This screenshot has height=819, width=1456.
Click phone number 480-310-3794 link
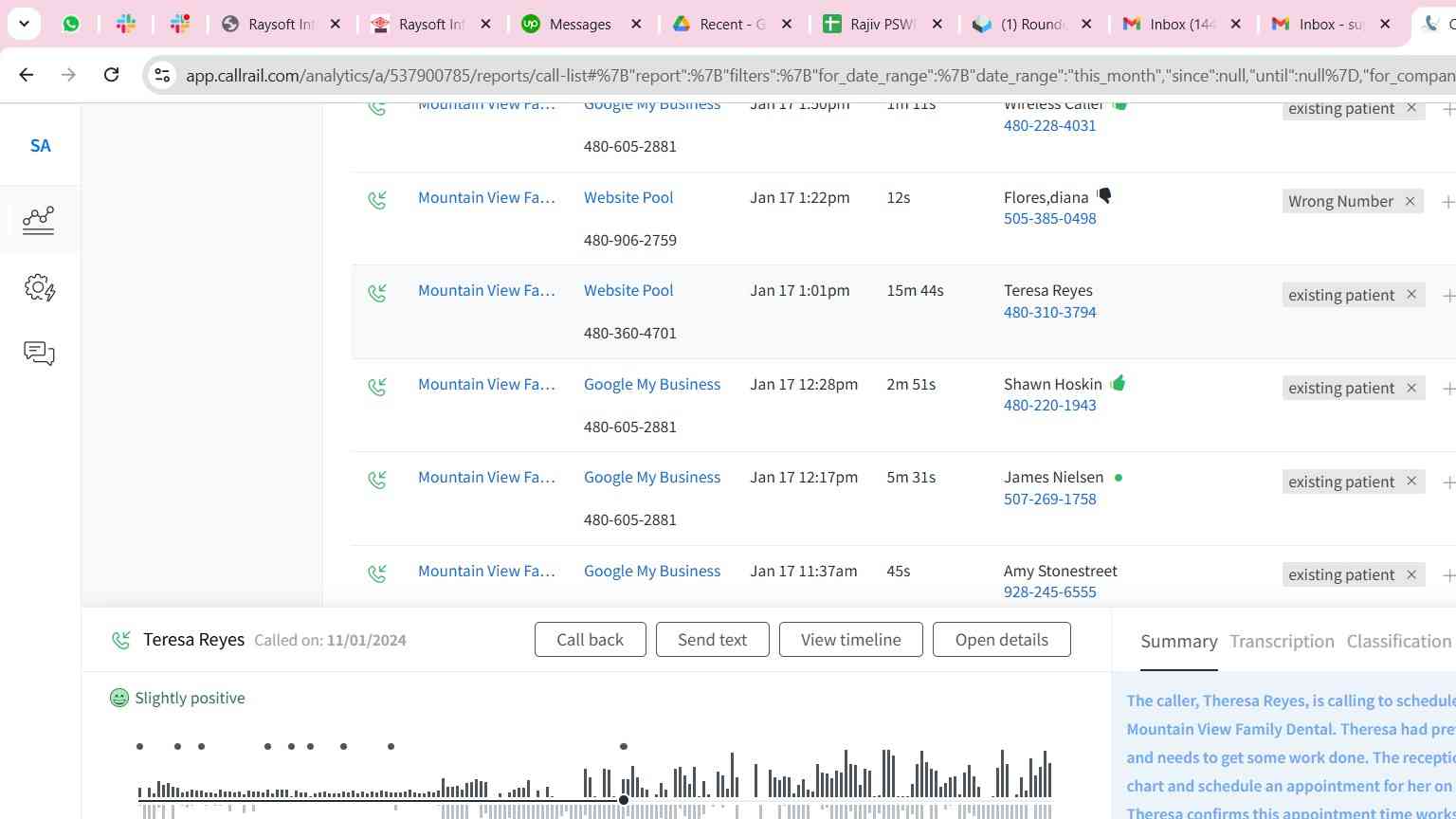click(x=1049, y=312)
